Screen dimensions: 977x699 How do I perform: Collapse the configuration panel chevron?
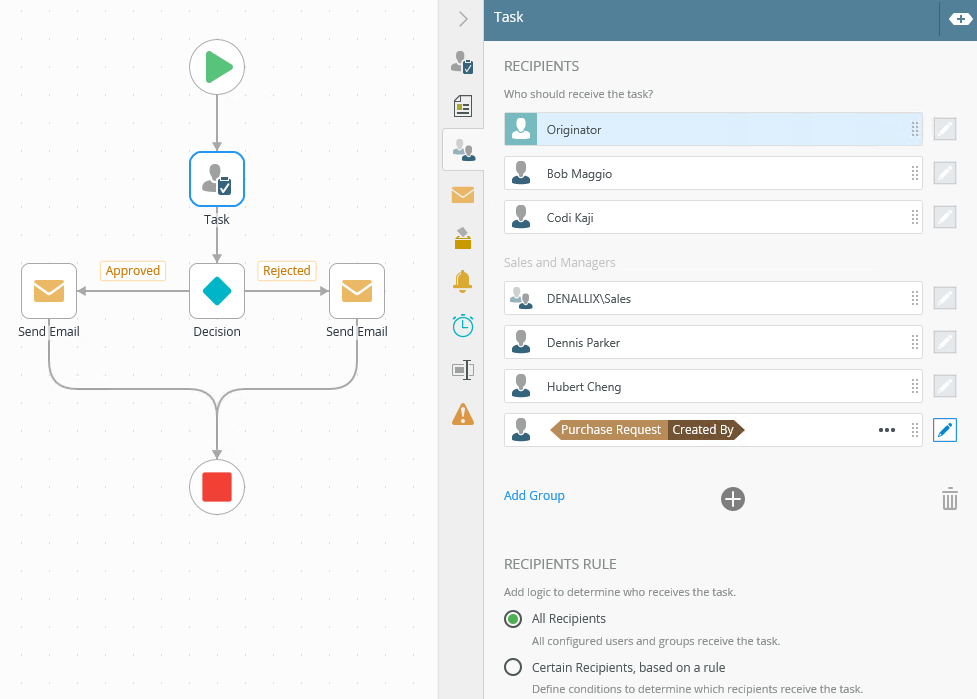coord(462,19)
